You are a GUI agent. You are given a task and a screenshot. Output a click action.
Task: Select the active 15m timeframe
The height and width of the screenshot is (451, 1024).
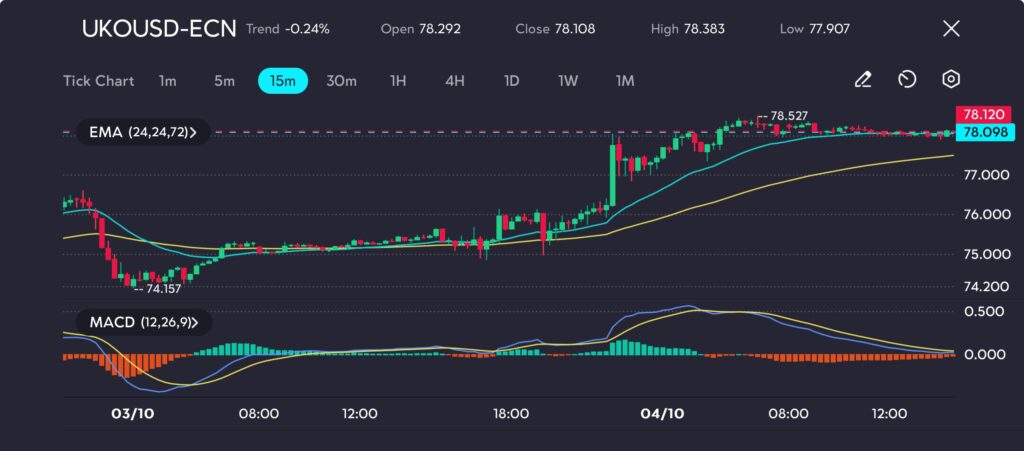(283, 81)
